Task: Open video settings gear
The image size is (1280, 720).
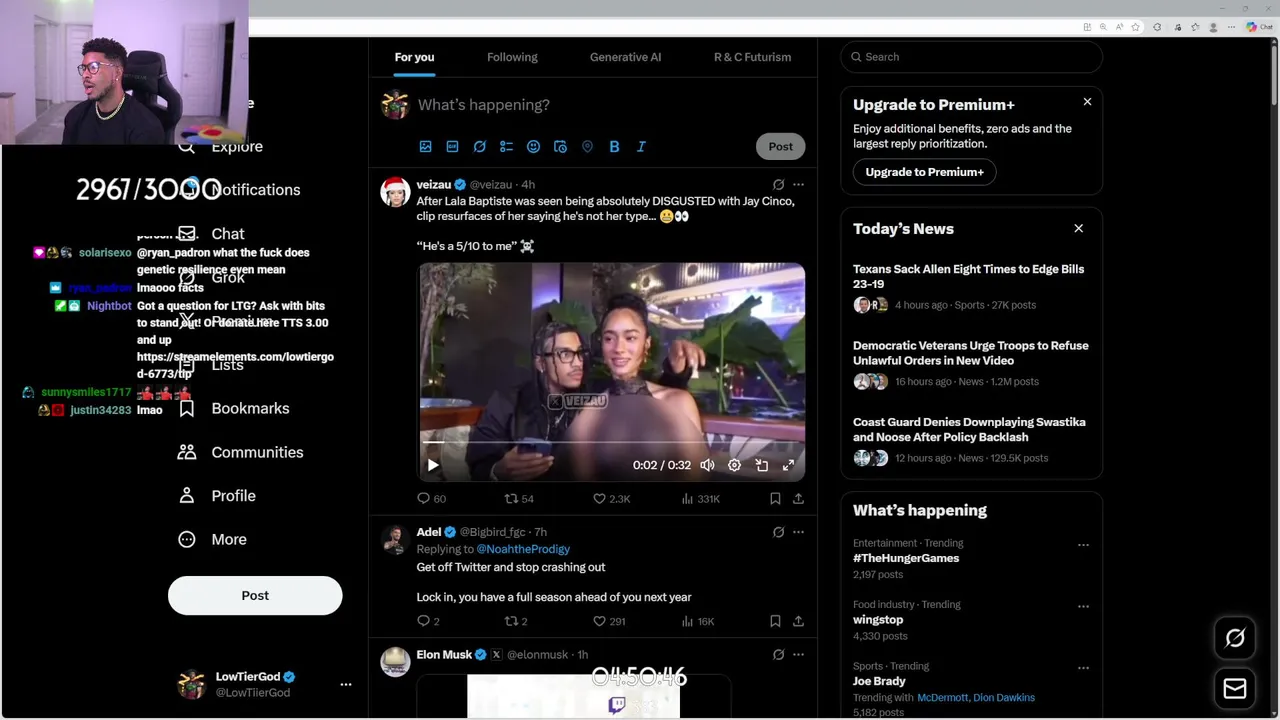Action: click(734, 465)
